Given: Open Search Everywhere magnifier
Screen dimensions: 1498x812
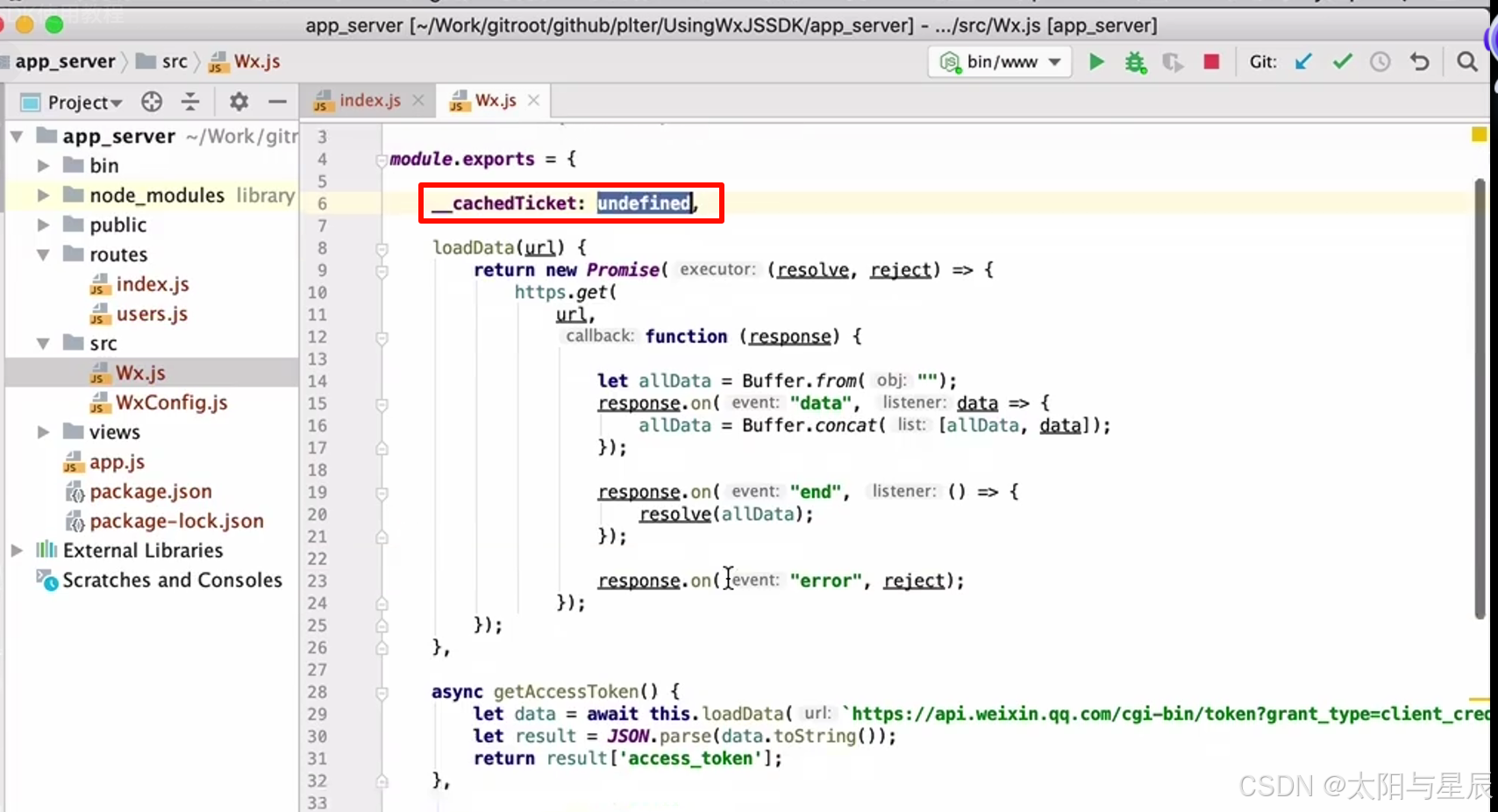Looking at the screenshot, I should point(1466,61).
